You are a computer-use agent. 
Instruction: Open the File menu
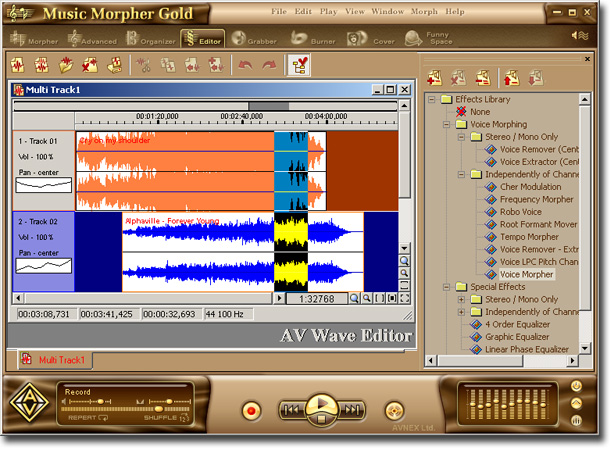279,11
